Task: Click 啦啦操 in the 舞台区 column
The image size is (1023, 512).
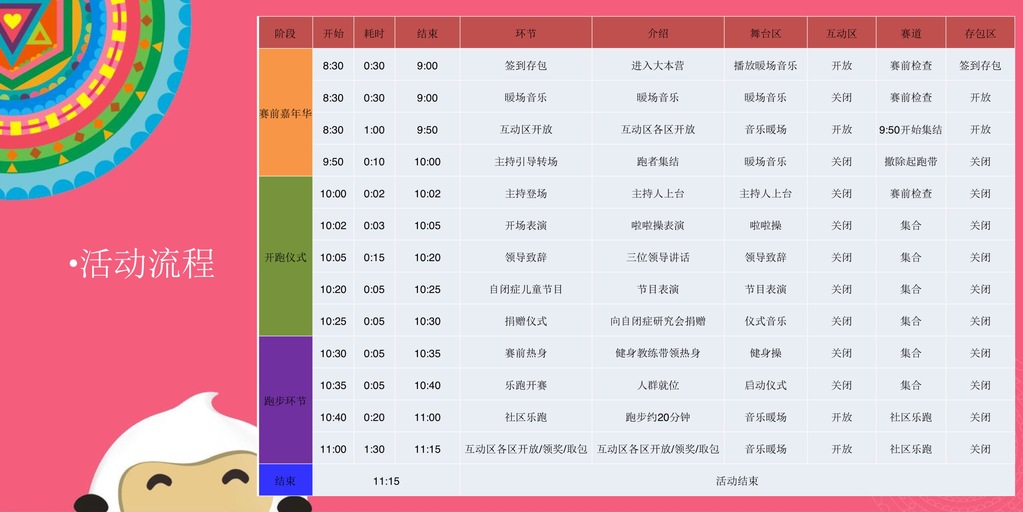Action: click(765, 225)
